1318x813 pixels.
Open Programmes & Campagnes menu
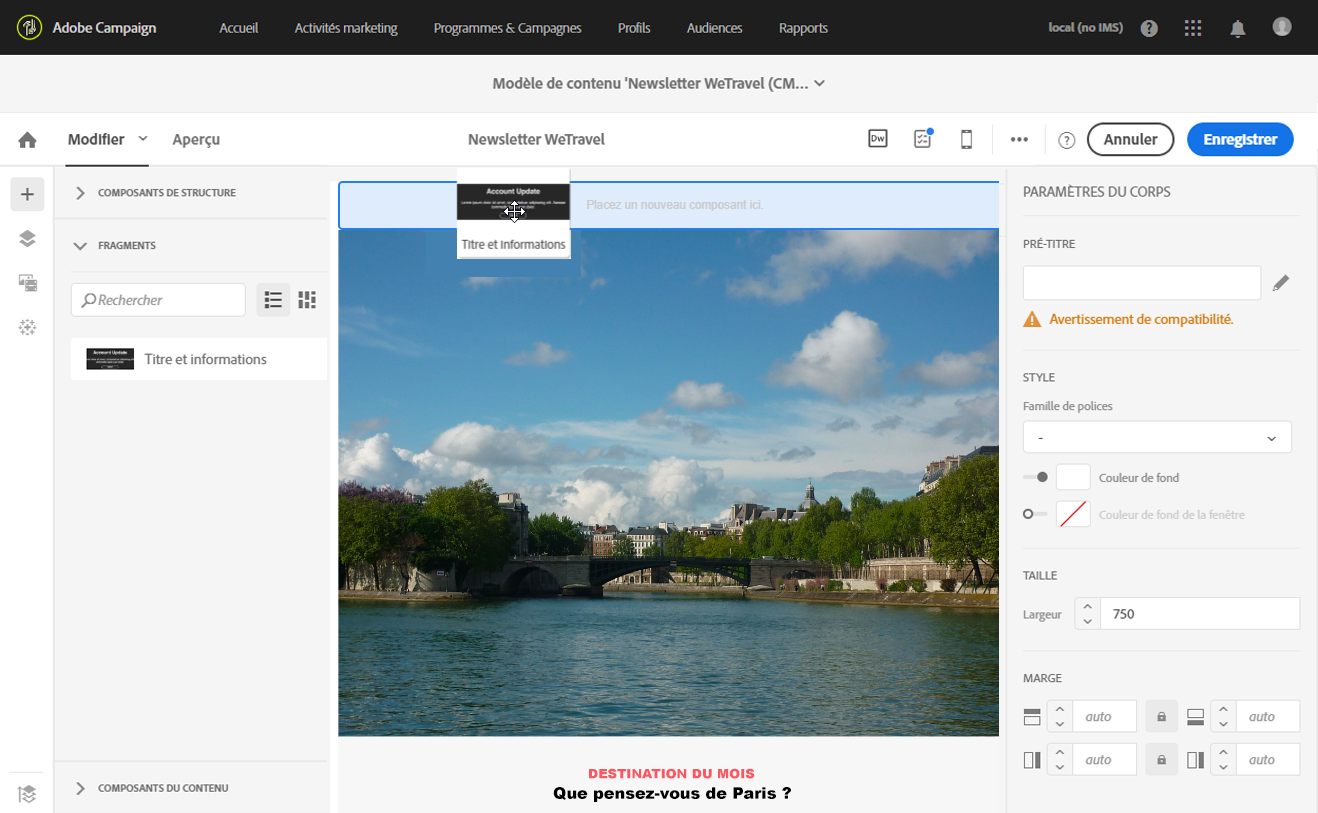click(507, 28)
